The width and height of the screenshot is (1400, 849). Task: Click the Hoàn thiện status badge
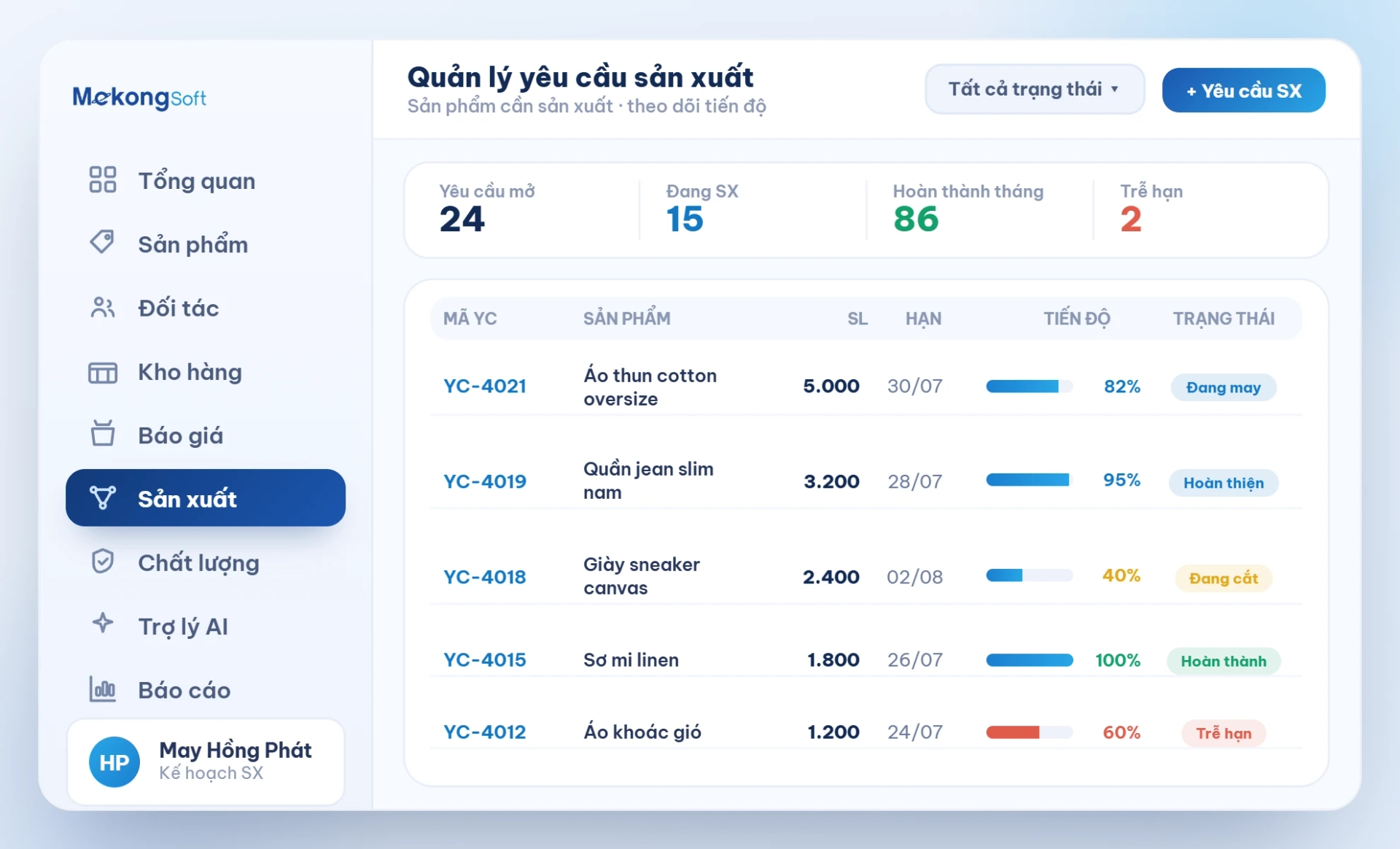point(1223,483)
